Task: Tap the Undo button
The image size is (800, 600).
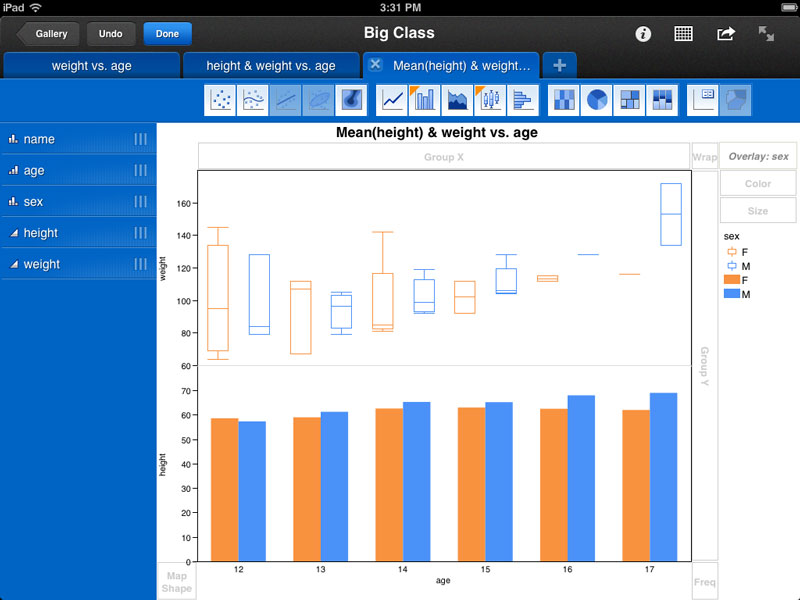Action: tap(111, 33)
